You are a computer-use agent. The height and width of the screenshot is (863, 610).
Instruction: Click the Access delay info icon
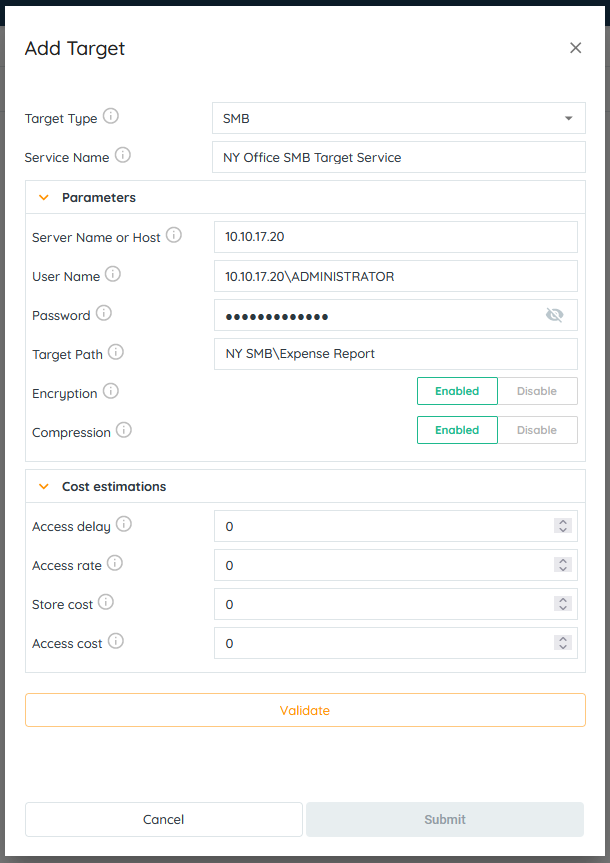[x=124, y=525]
